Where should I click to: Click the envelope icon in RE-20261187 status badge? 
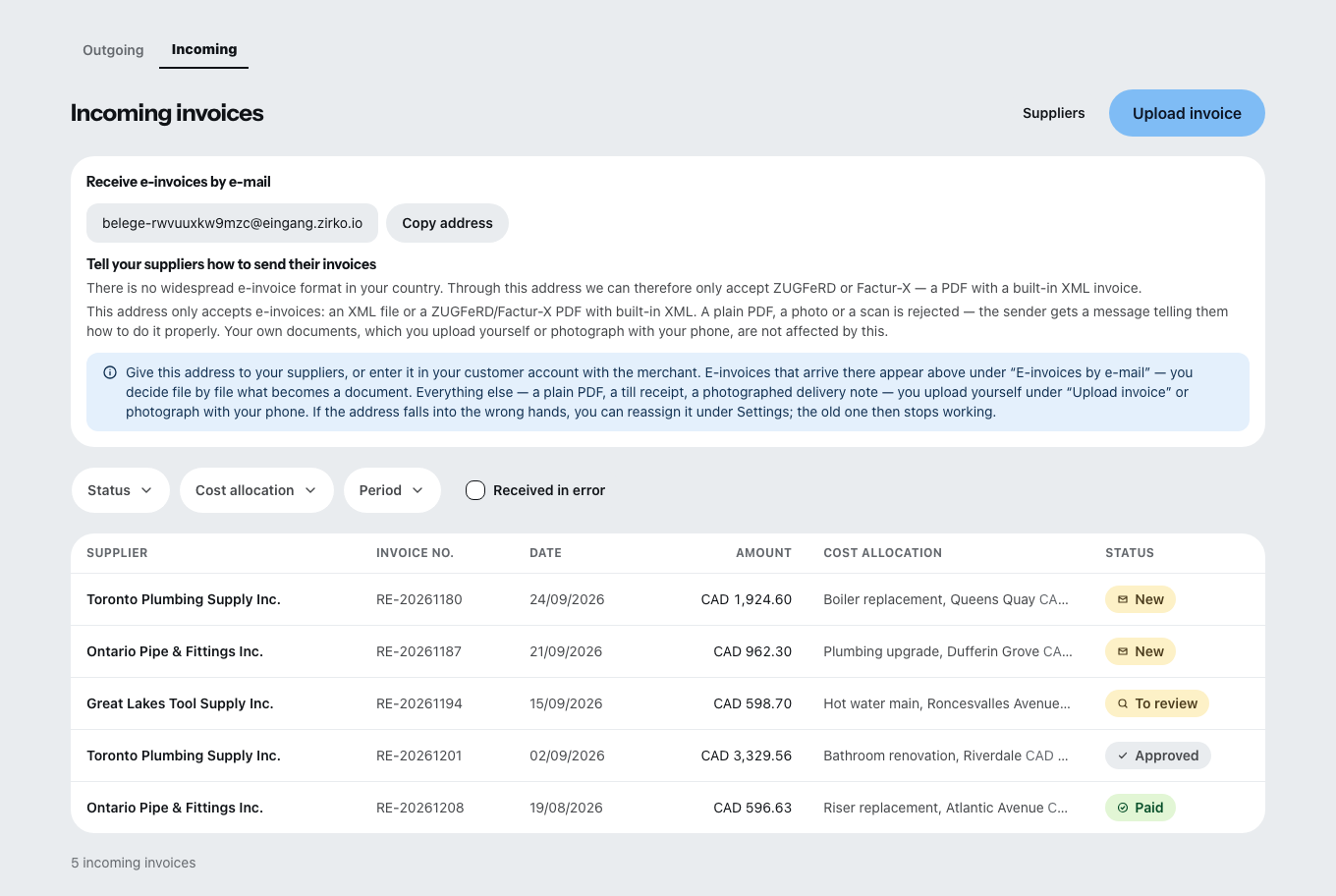(x=1123, y=651)
